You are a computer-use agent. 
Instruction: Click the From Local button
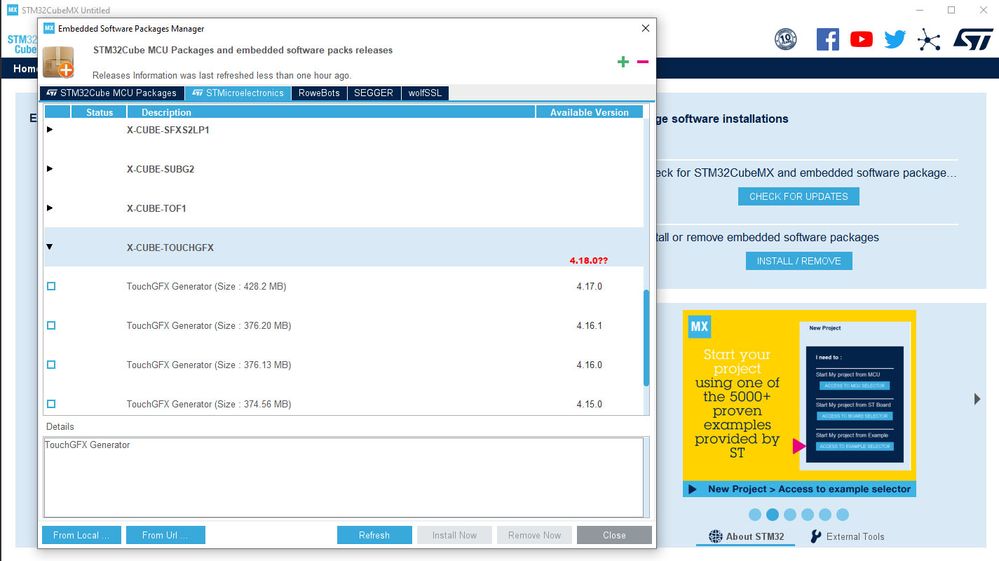click(81, 535)
